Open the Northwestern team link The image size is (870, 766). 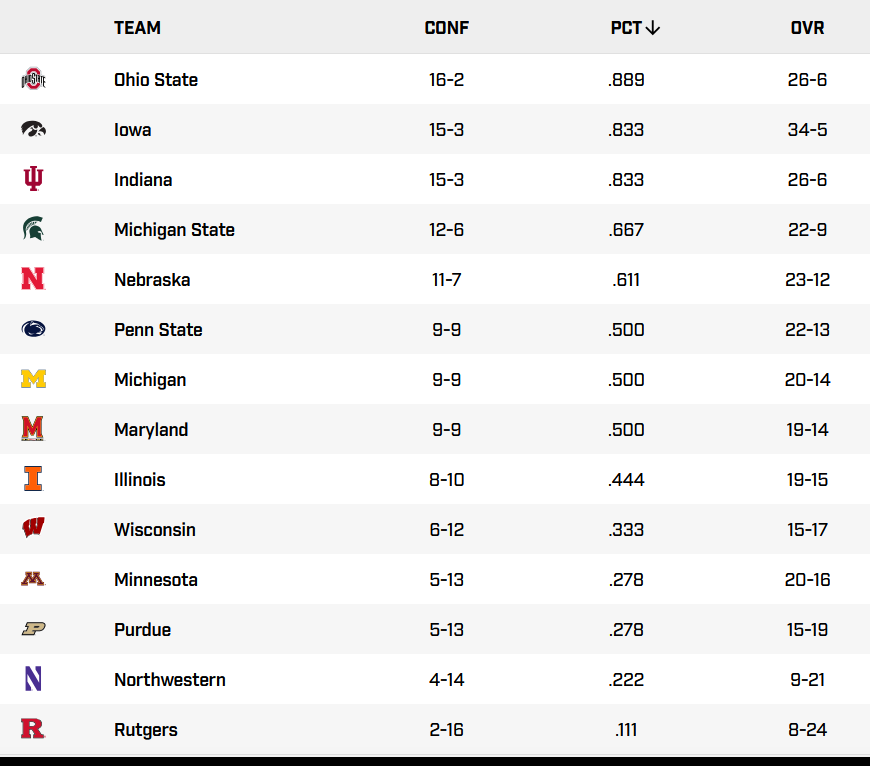170,680
